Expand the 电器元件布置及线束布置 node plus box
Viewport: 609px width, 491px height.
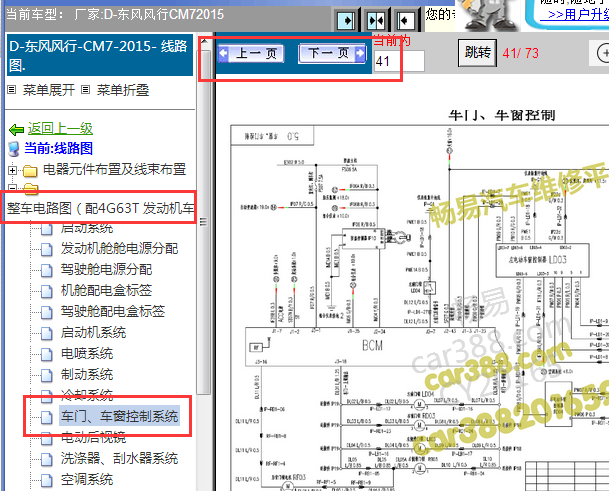(12, 170)
